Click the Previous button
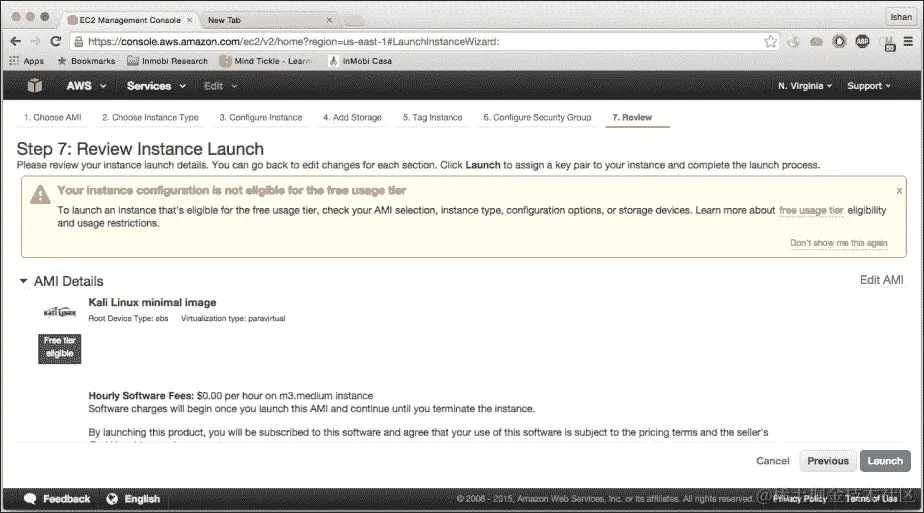924x513 pixels. [x=828, y=461]
